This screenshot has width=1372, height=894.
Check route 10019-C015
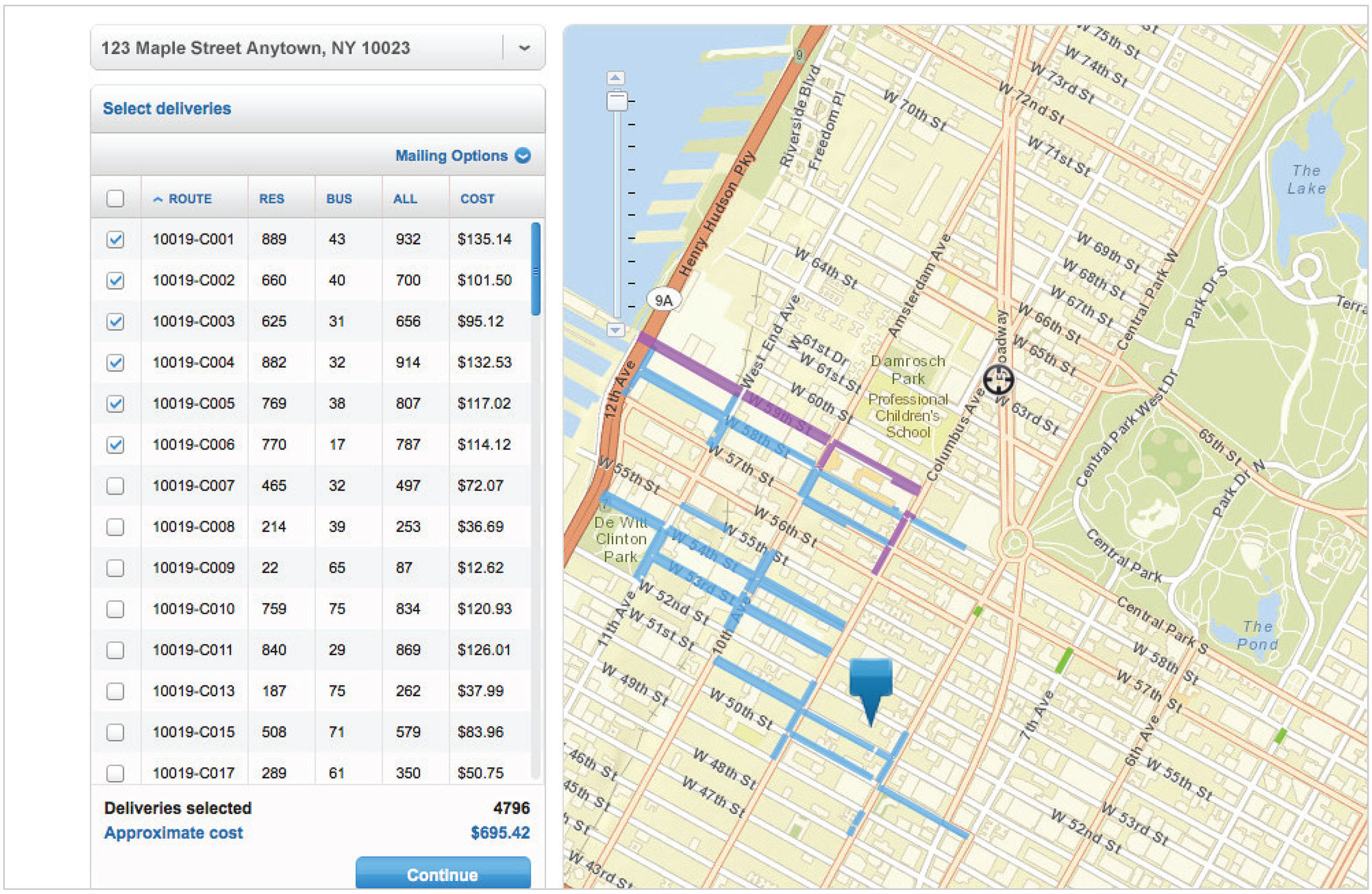(x=115, y=732)
